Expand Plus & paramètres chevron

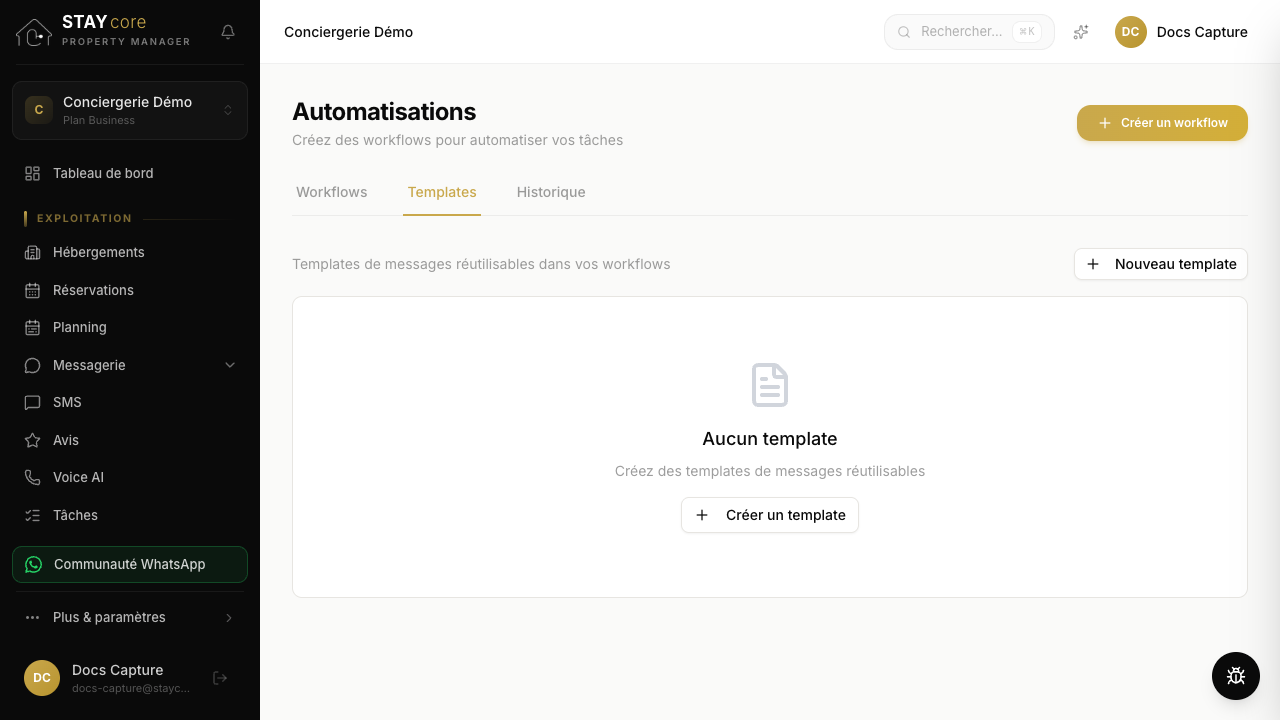(229, 617)
